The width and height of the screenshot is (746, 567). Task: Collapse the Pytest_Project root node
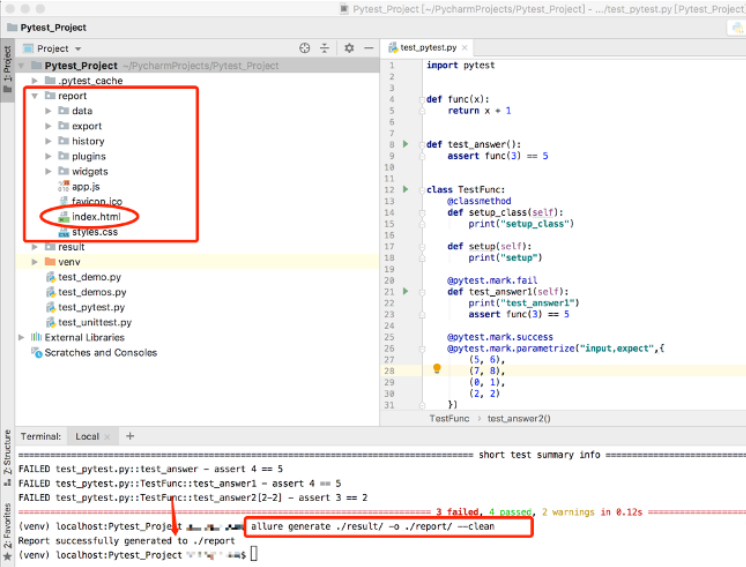(21, 66)
